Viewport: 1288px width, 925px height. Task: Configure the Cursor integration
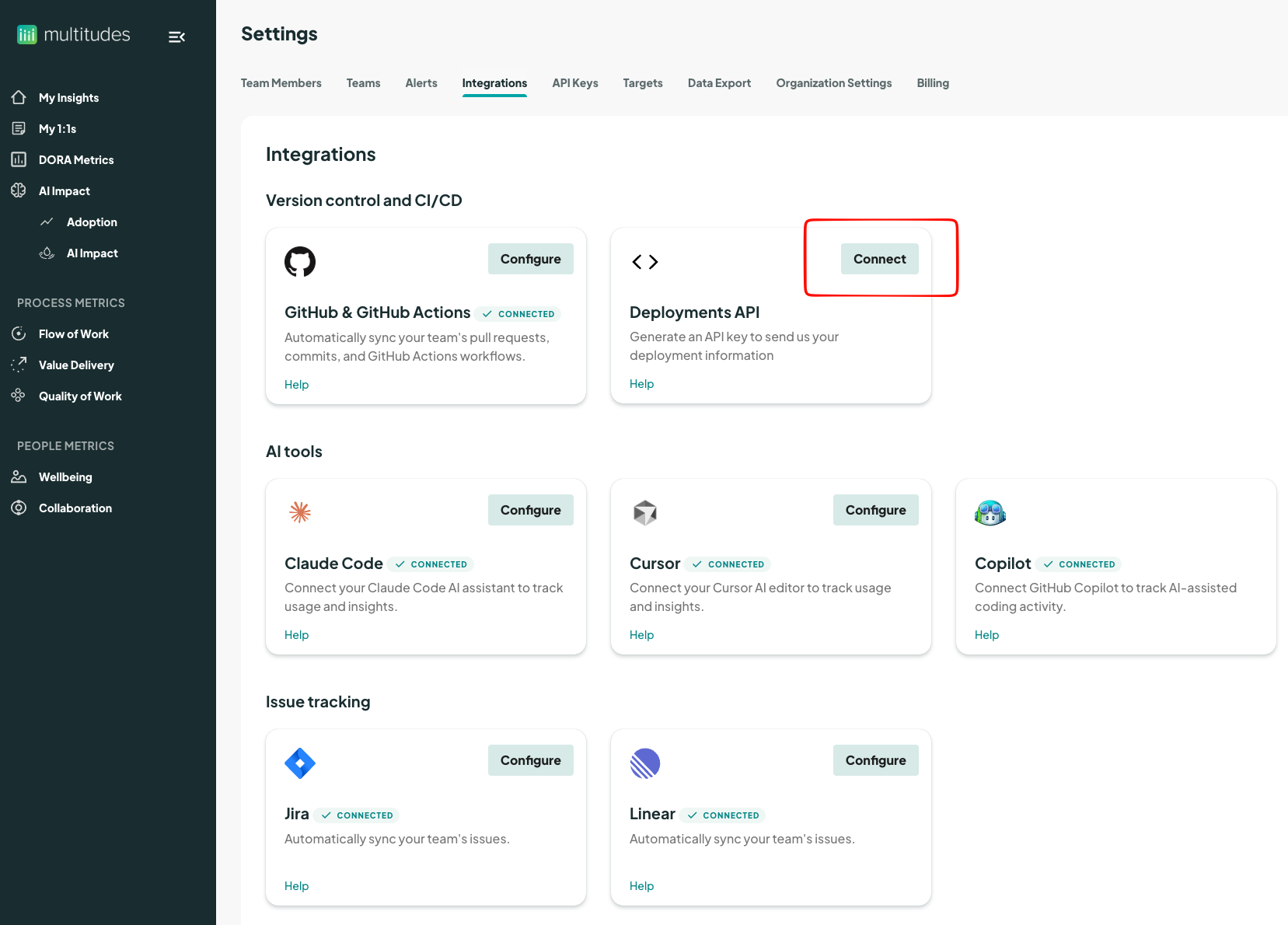pyautogui.click(x=875, y=510)
